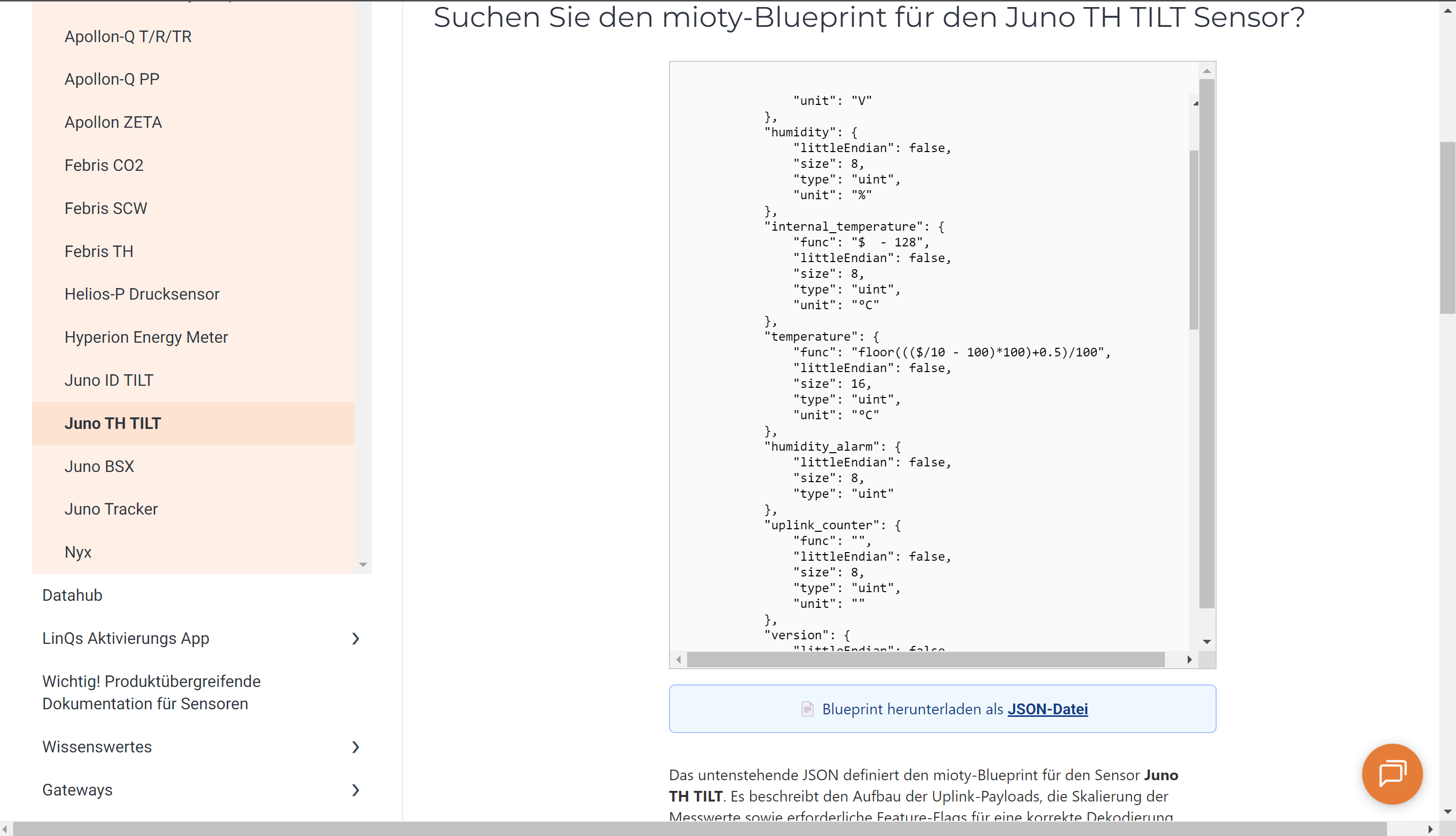Click the code box outer scroll-up arrow
The image size is (1456, 836).
1206,71
